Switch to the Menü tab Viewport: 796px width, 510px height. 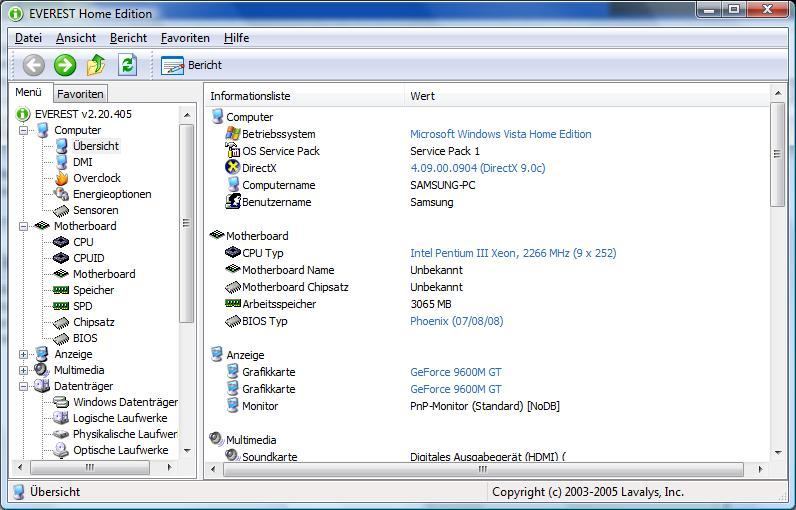pos(29,92)
